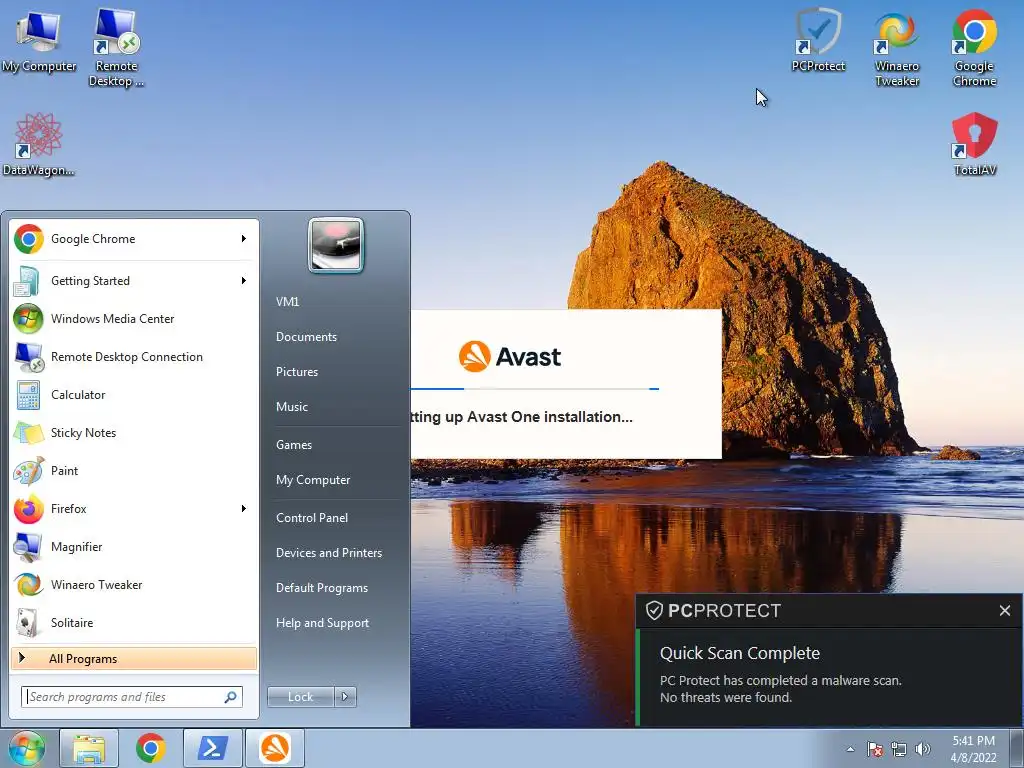The width and height of the screenshot is (1024, 768).
Task: Click the user account picture in Start menu
Action: [x=336, y=245]
